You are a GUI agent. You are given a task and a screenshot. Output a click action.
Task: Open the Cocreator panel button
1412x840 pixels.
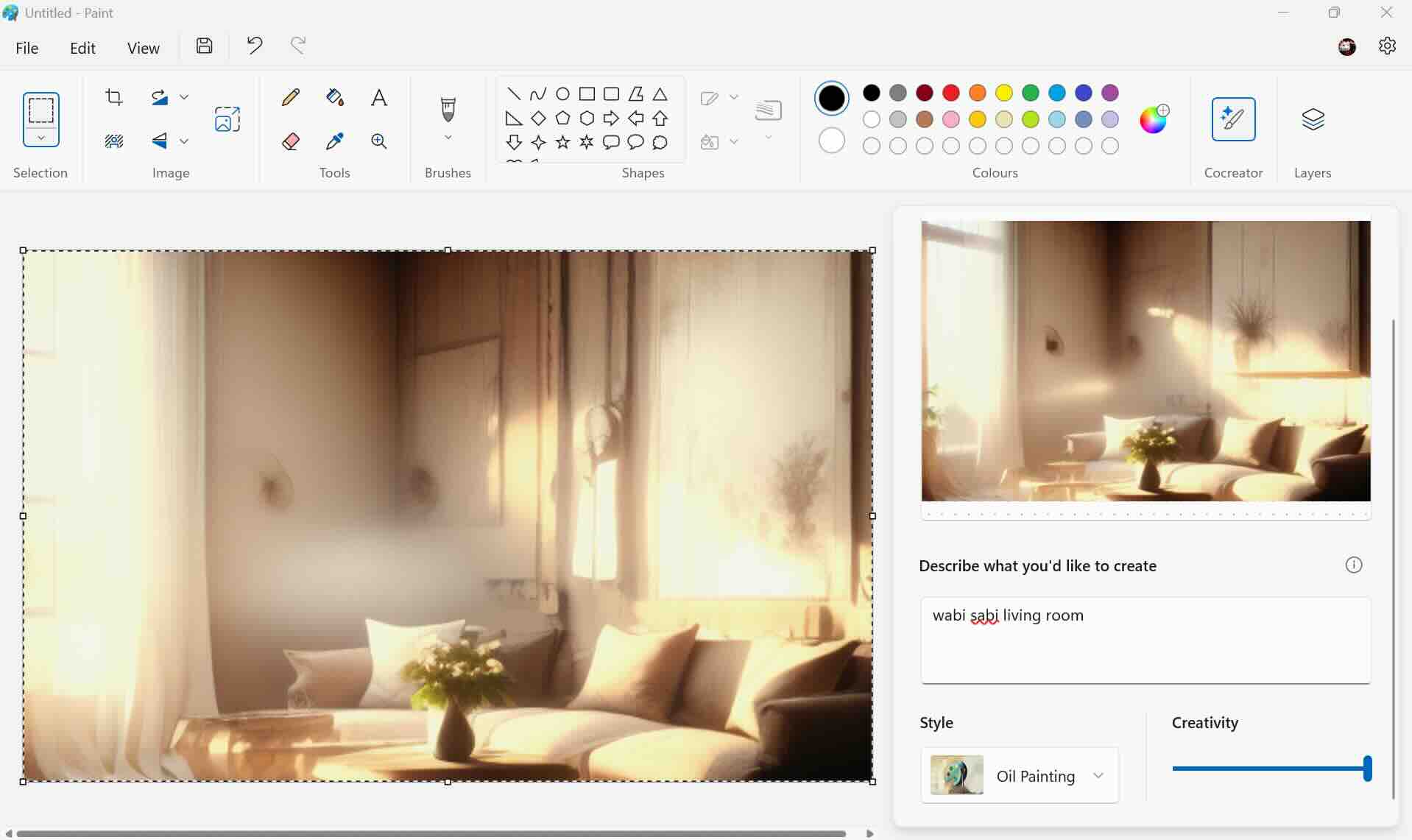click(1233, 119)
